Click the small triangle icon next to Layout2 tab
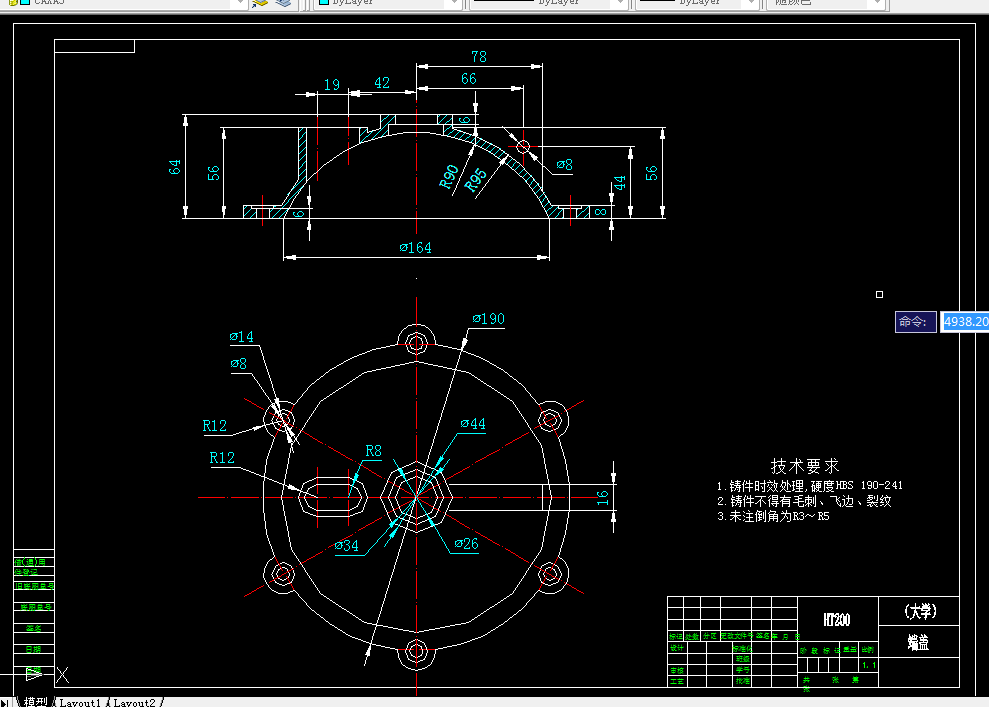The image size is (989, 707). pyautogui.click(x=163, y=703)
